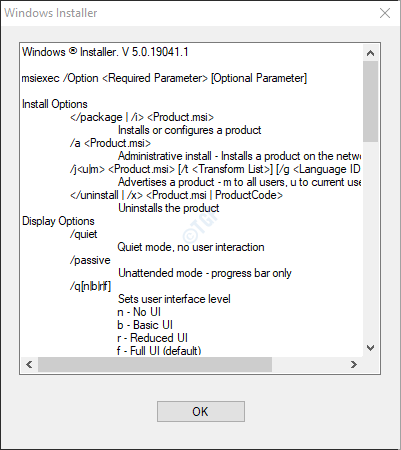Click the /q[n|b|r|f] option text
The width and height of the screenshot is (401, 450).
[90, 286]
